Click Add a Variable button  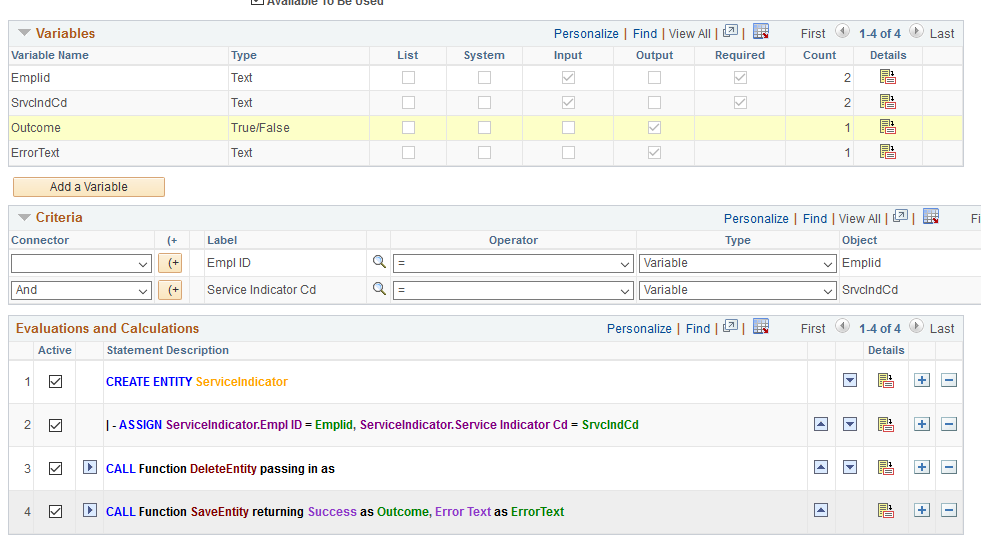tap(89, 186)
